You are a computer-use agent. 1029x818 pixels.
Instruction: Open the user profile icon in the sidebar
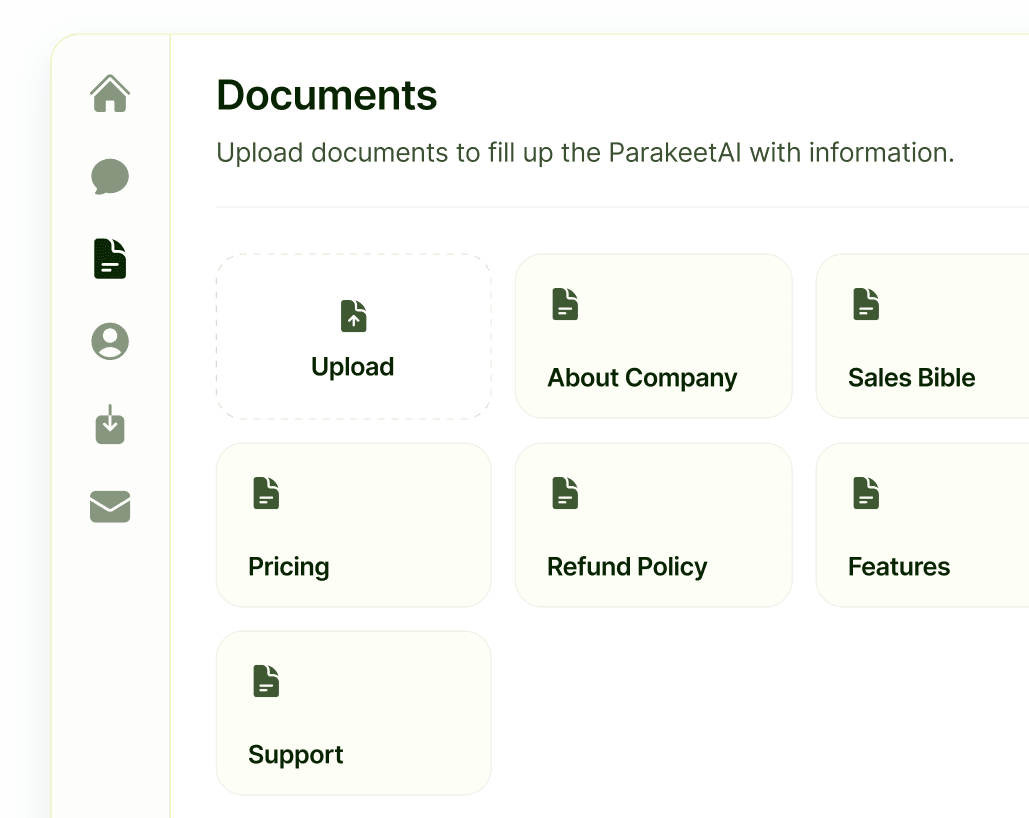coord(109,341)
